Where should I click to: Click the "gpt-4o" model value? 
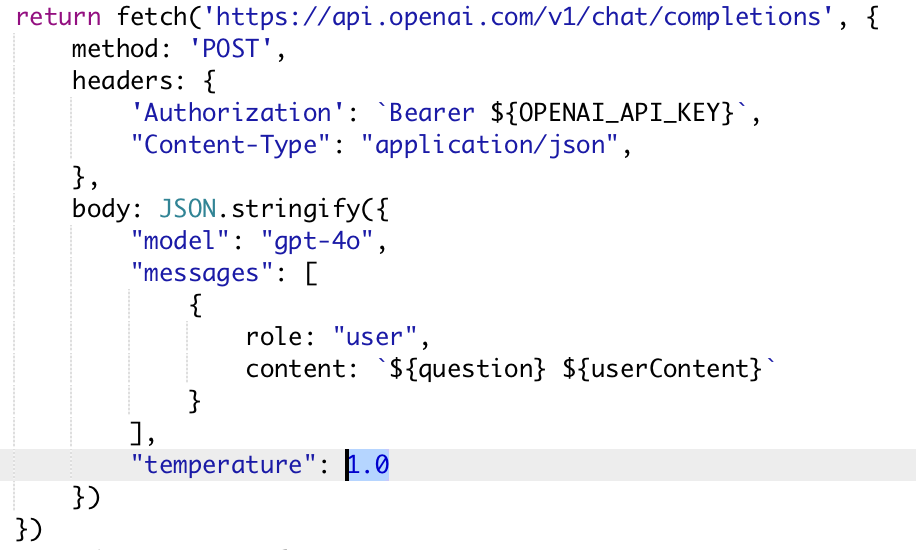click(x=322, y=241)
